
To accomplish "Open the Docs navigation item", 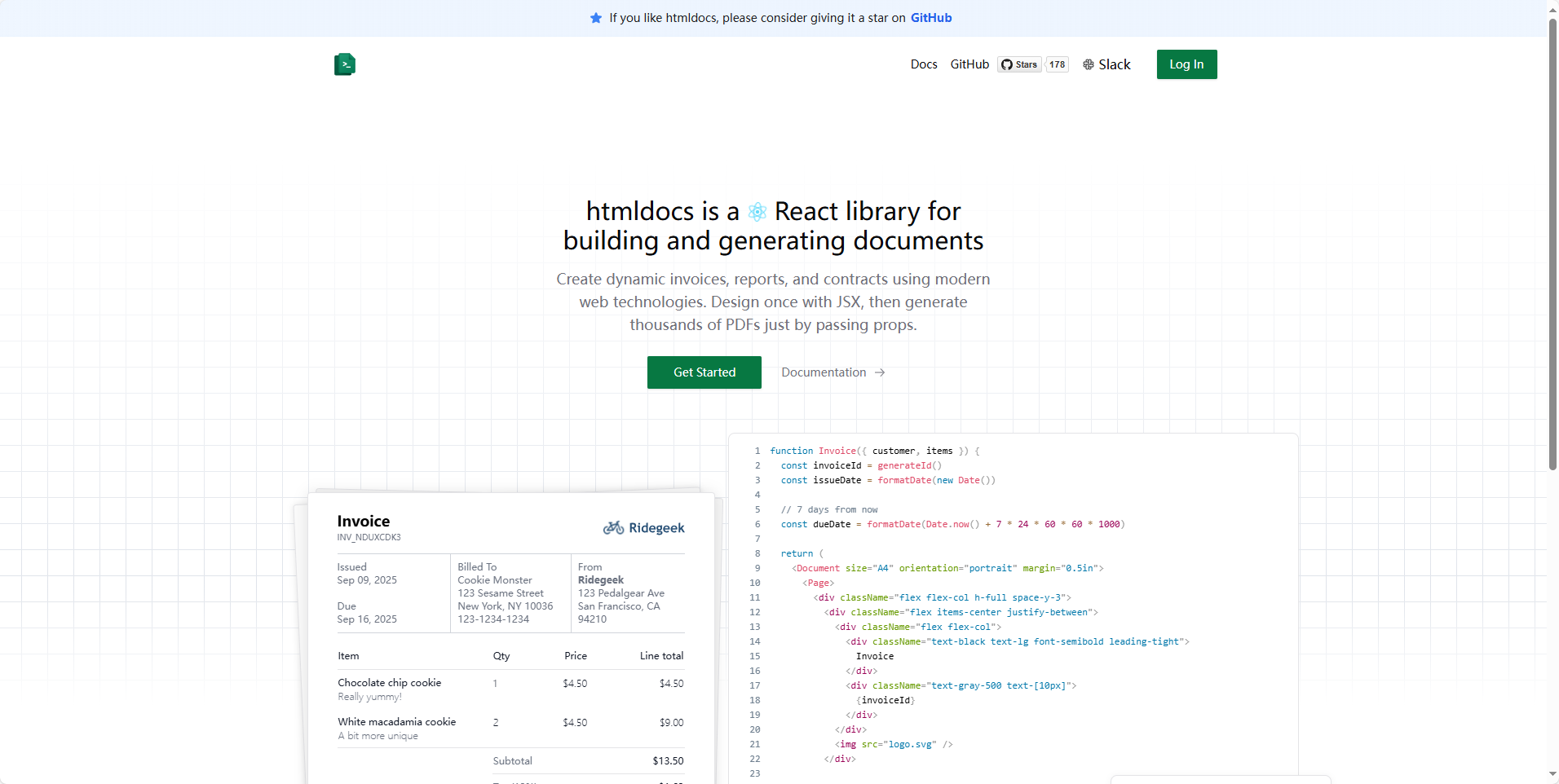I will 923,64.
